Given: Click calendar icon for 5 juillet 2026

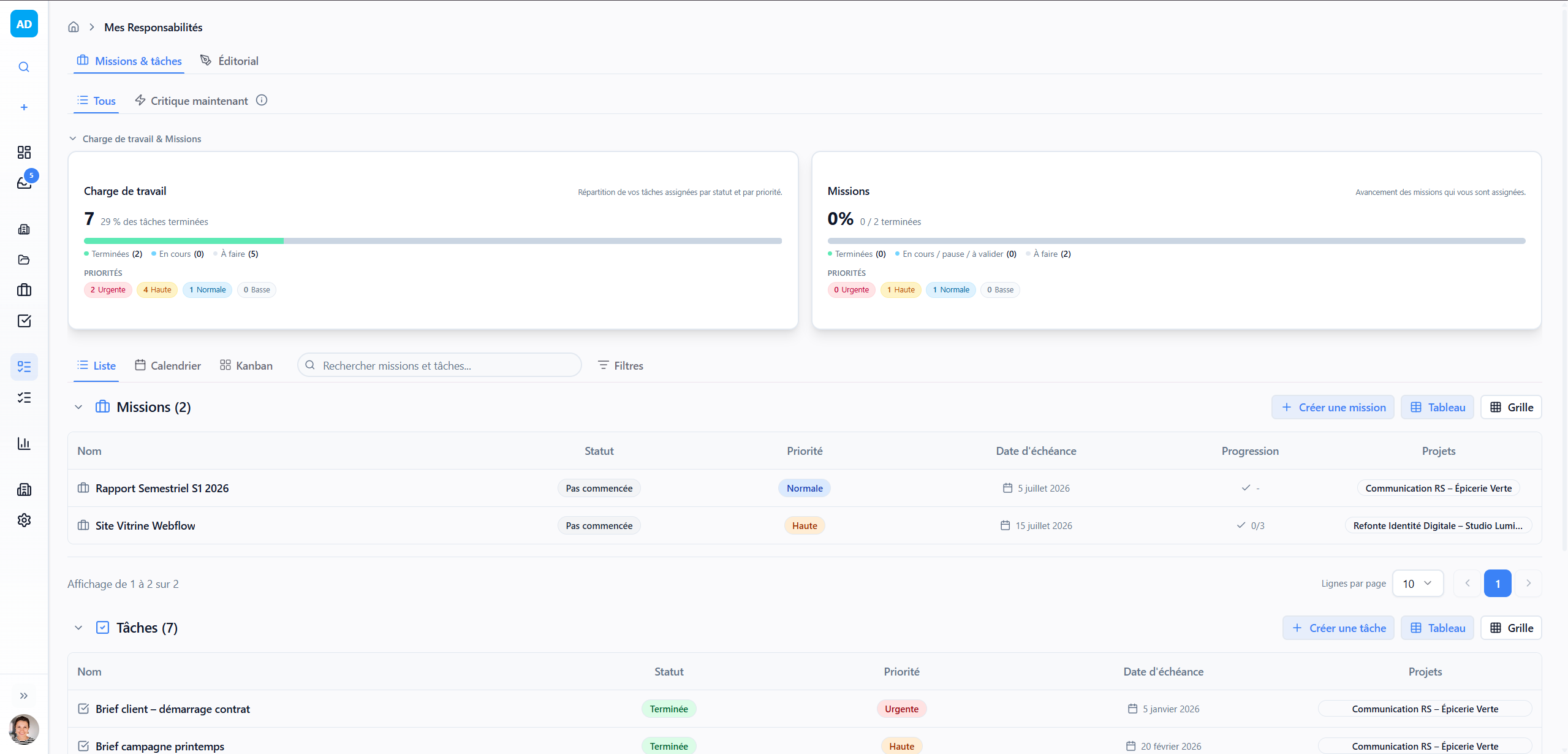Looking at the screenshot, I should (x=1007, y=488).
